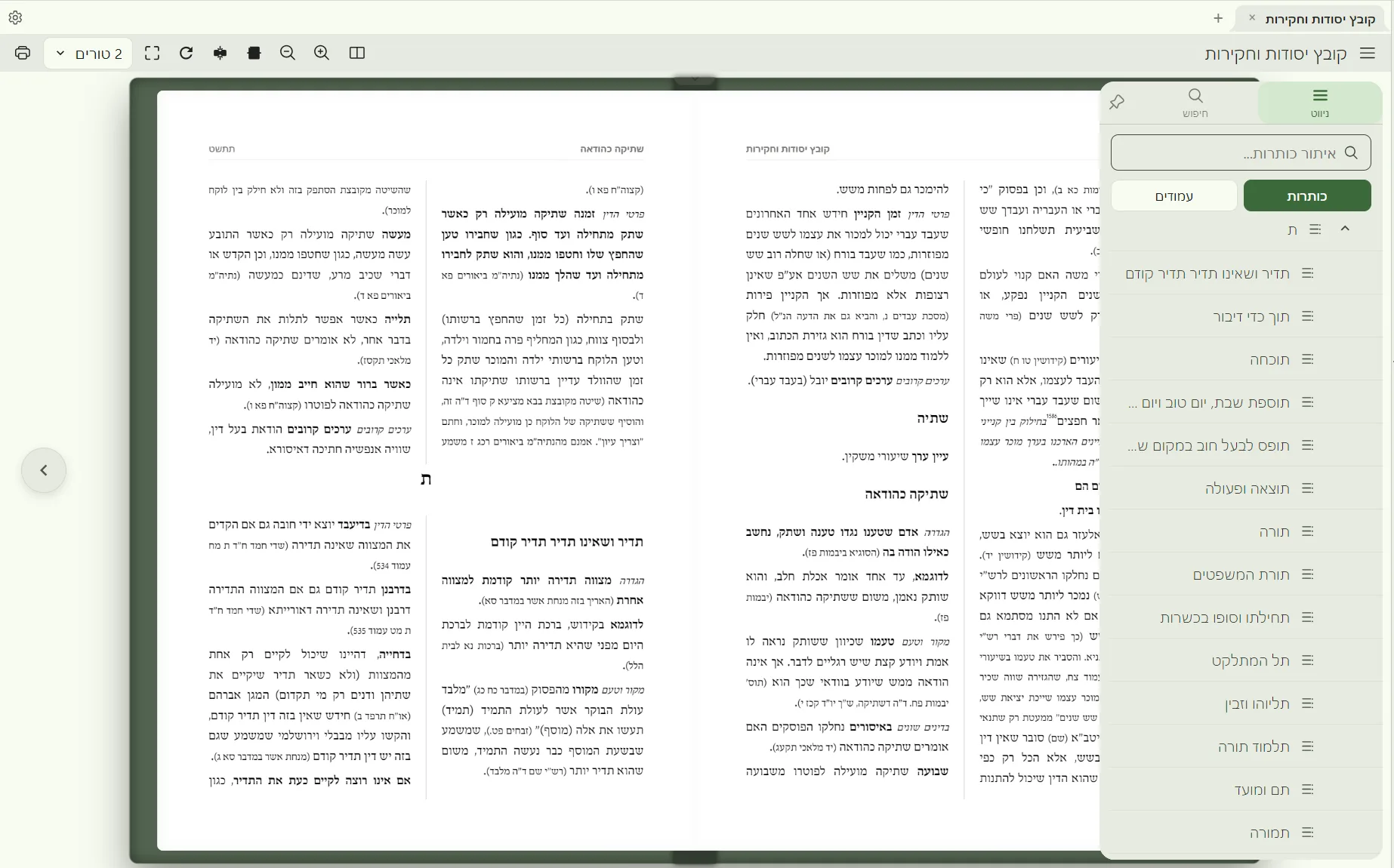
Task: Select the עמודים pages button
Action: pos(1174,195)
